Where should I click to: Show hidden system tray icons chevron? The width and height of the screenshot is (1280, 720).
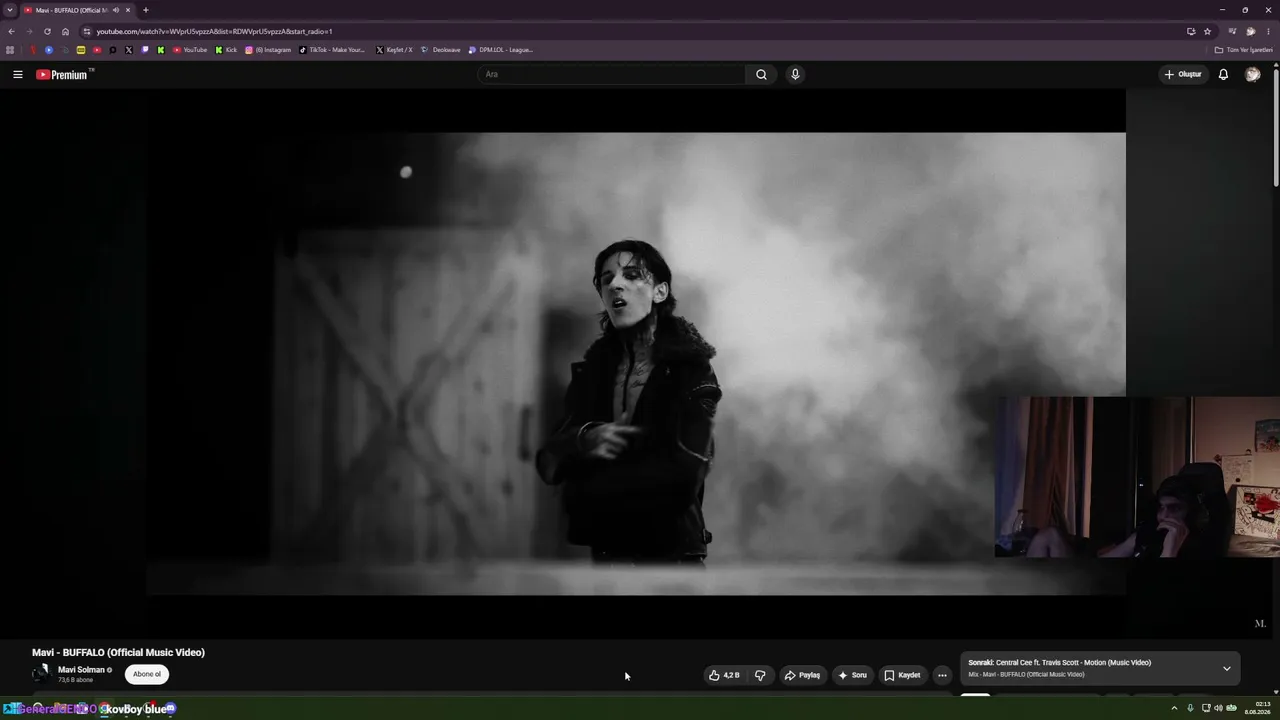1174,709
